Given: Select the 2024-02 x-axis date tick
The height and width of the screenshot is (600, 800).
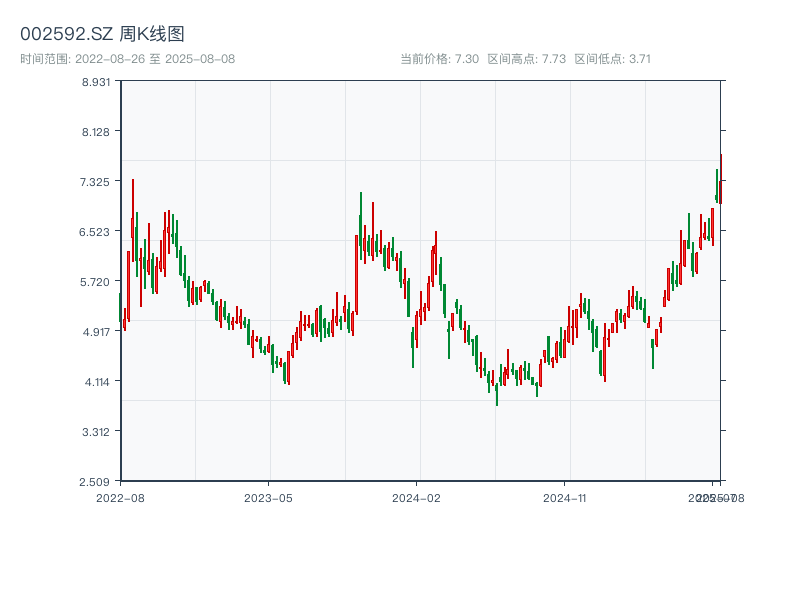Looking at the screenshot, I should coord(416,497).
